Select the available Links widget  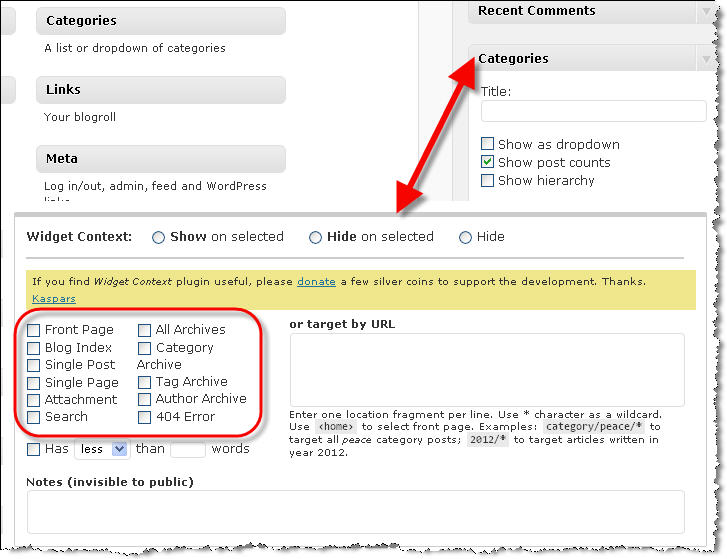tap(161, 90)
